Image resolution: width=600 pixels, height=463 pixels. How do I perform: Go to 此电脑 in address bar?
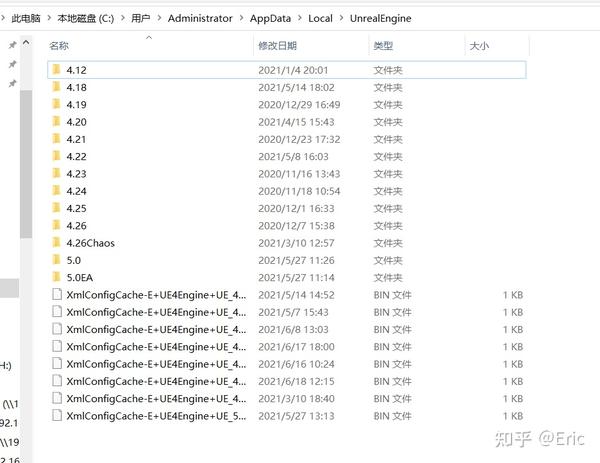tap(26, 18)
